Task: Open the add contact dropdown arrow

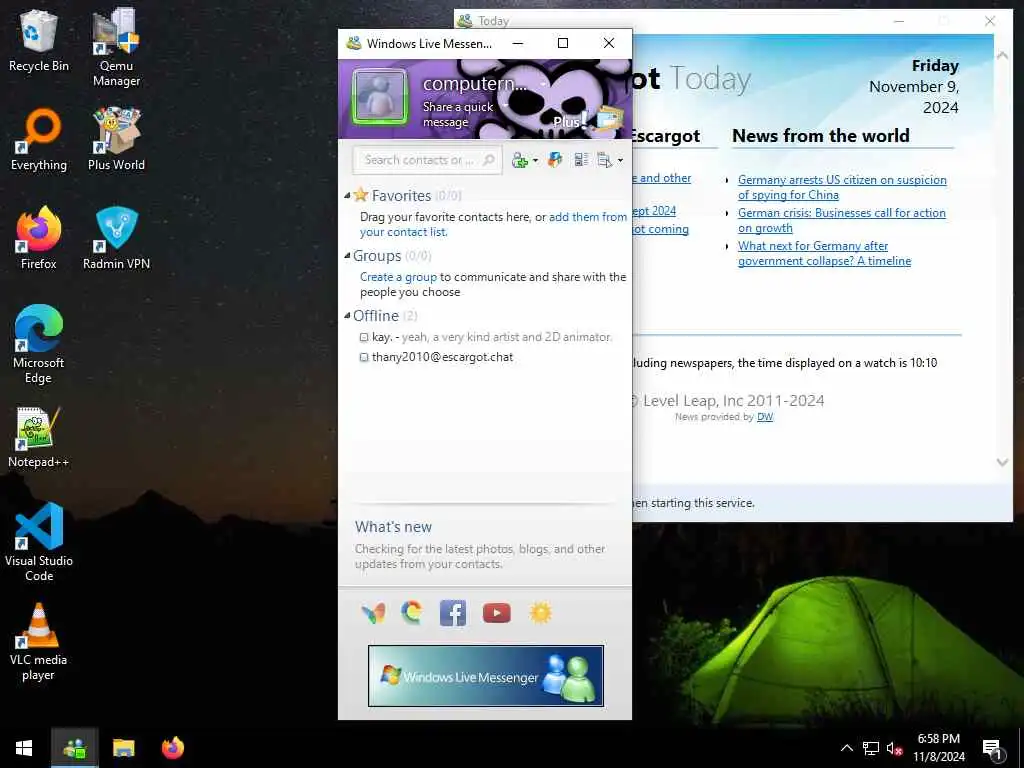Action: click(536, 161)
